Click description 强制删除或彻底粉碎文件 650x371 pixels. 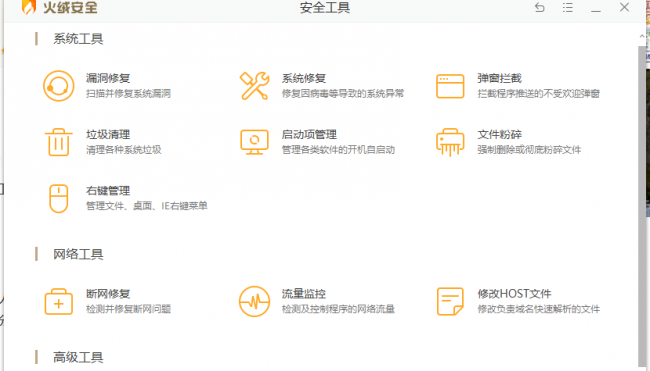click(529, 150)
